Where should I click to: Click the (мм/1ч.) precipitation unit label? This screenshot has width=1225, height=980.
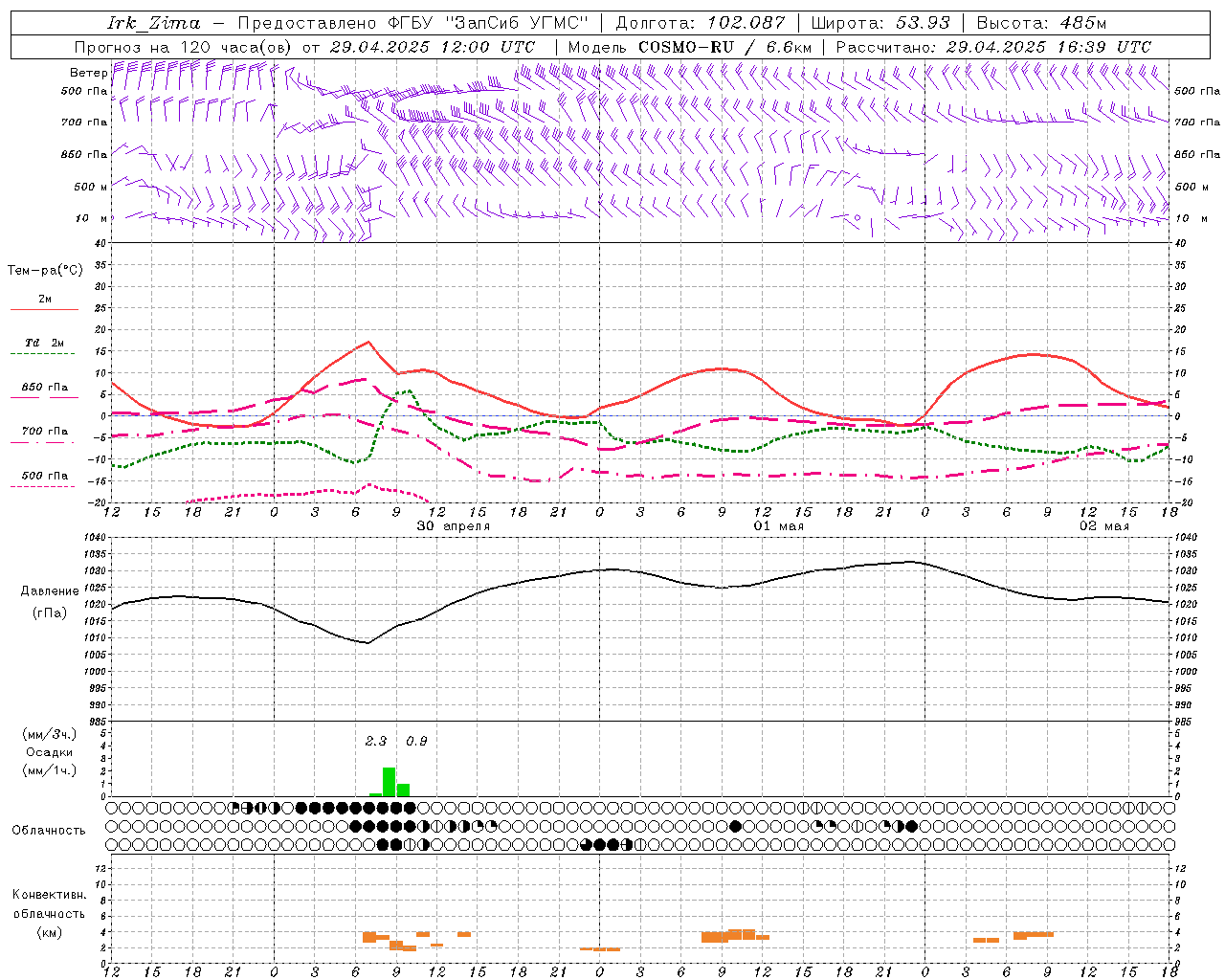[50, 770]
